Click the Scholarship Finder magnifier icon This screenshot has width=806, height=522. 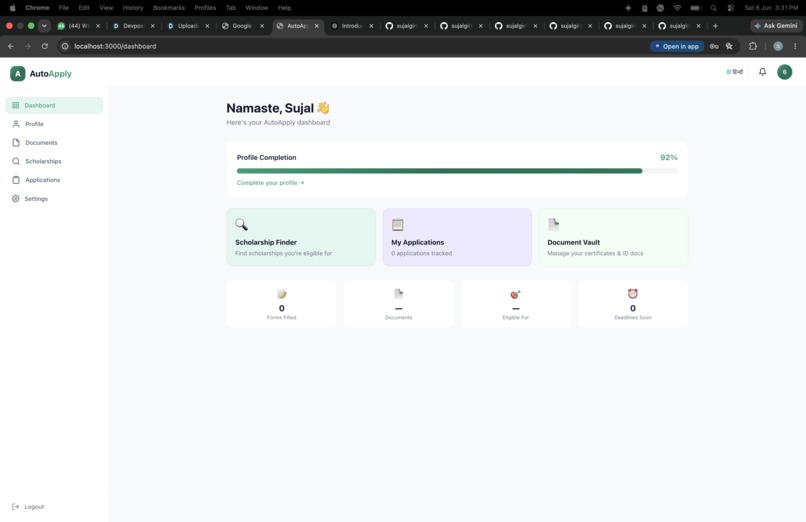pyautogui.click(x=241, y=225)
